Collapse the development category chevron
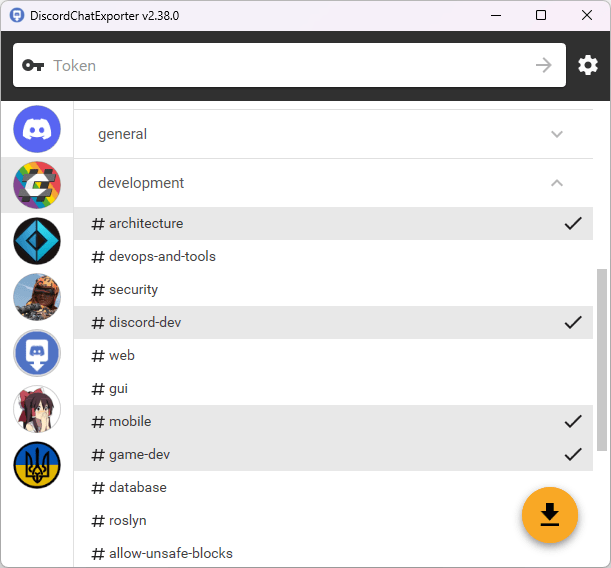The height and width of the screenshot is (568, 611). click(x=557, y=183)
